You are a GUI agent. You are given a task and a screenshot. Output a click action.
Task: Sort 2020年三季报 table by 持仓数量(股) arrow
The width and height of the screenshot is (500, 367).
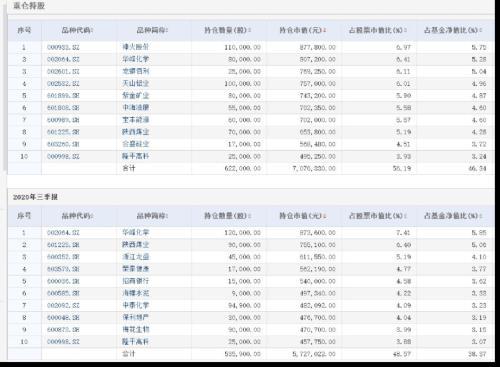(250, 216)
